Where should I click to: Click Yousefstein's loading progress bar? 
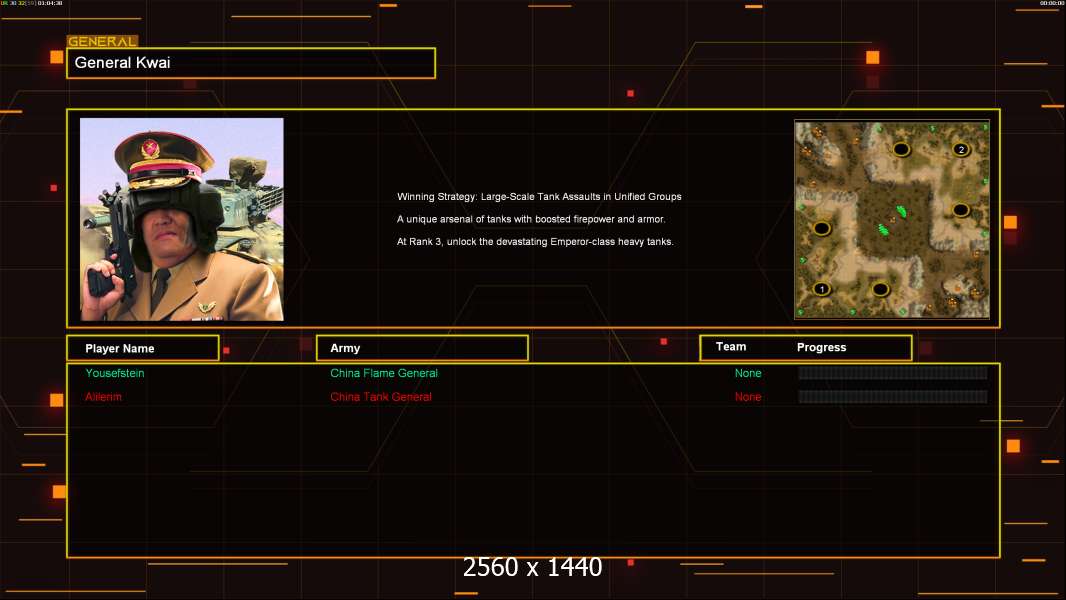892,373
